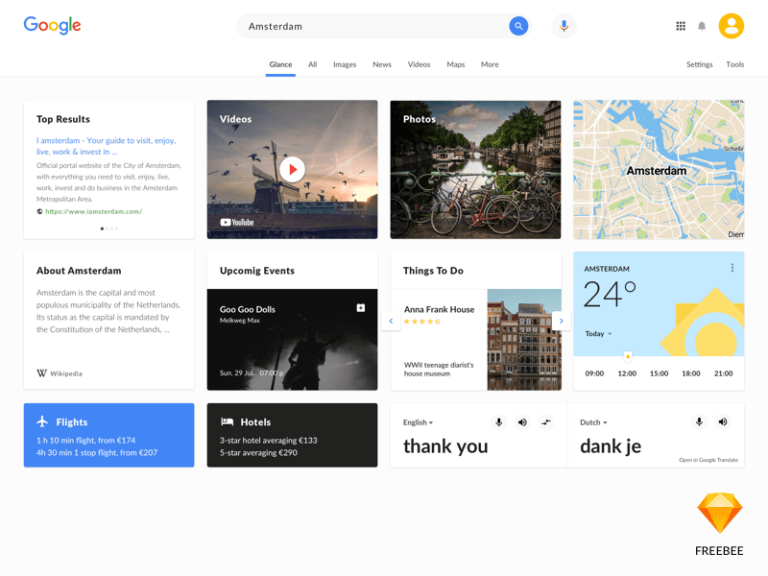Switch to the Images tab

[x=344, y=64]
